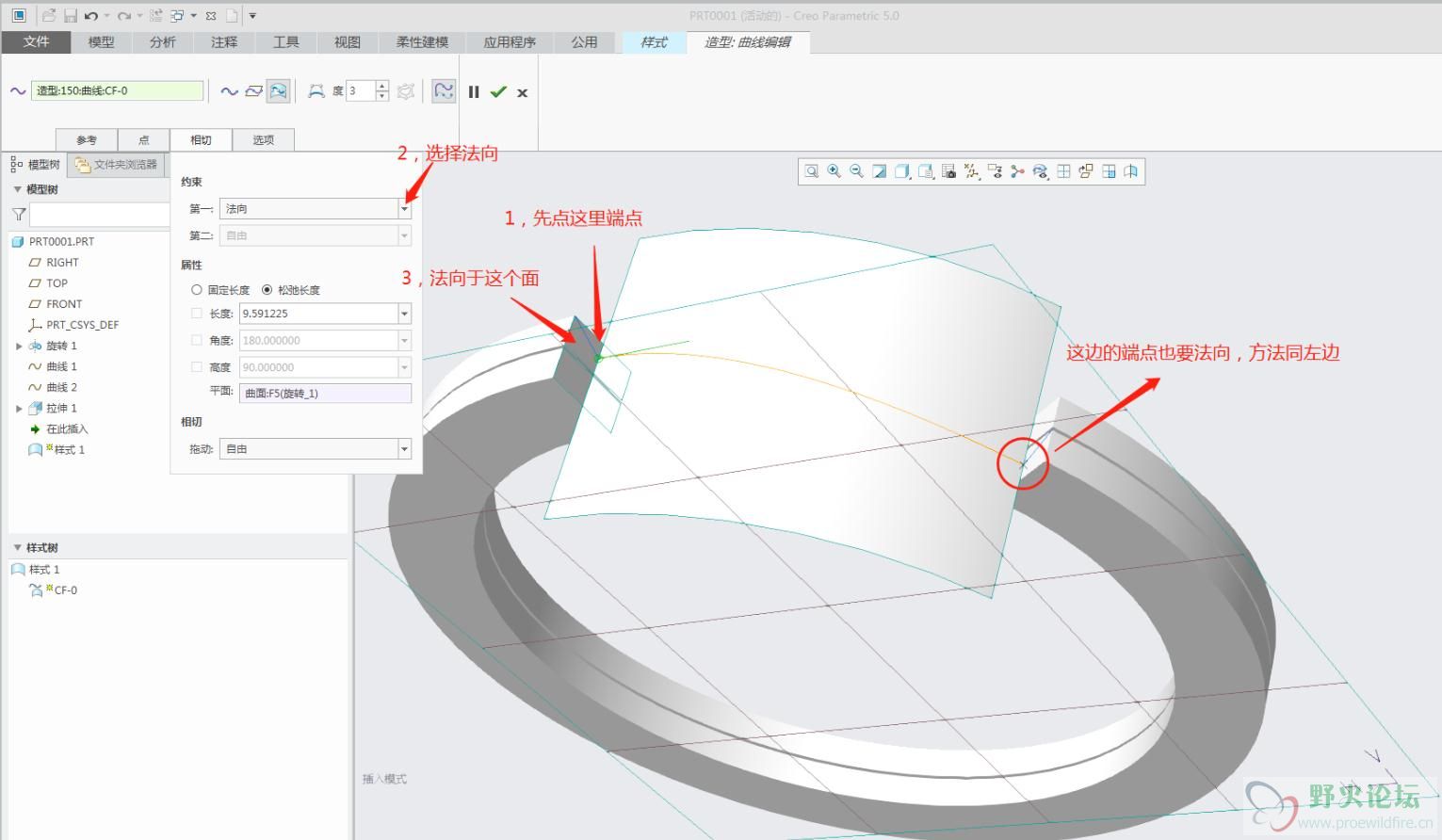Open the 选项 panel tab
This screenshot has width=1442, height=840.
264,140
